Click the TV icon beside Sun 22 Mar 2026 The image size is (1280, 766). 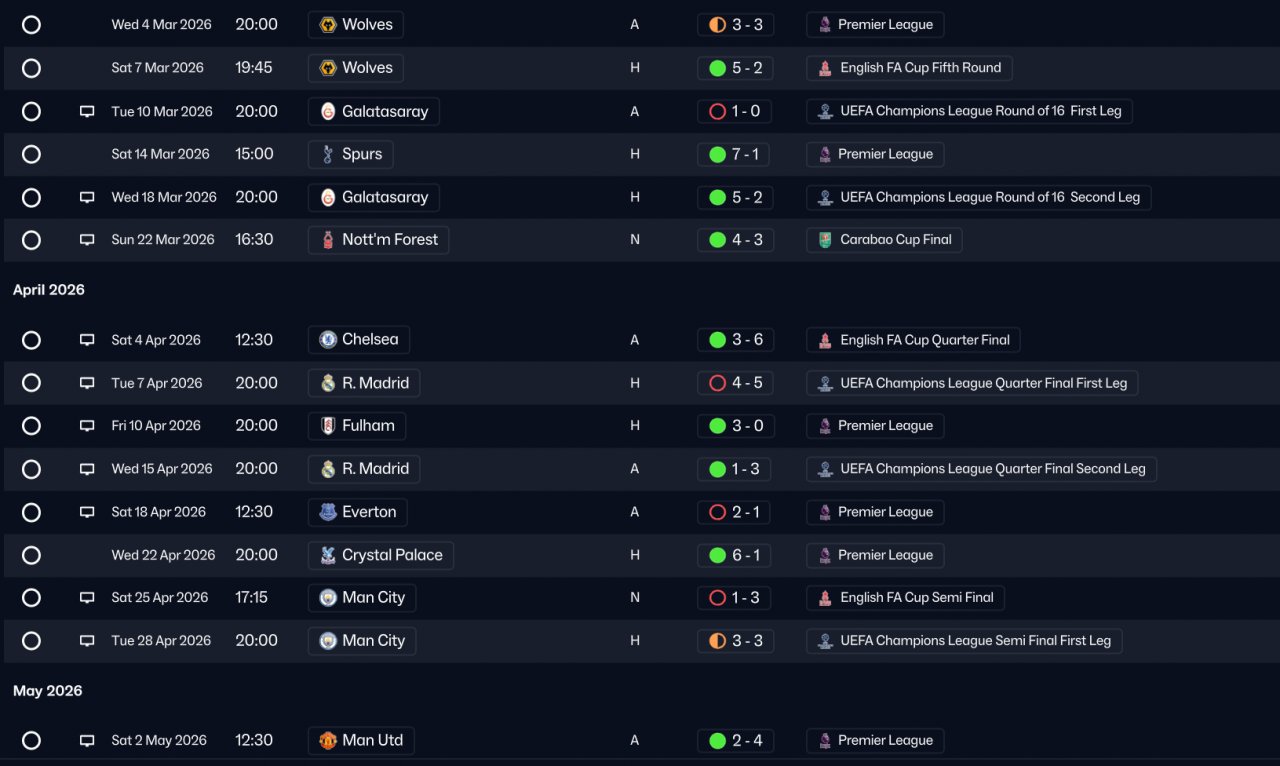coord(87,240)
